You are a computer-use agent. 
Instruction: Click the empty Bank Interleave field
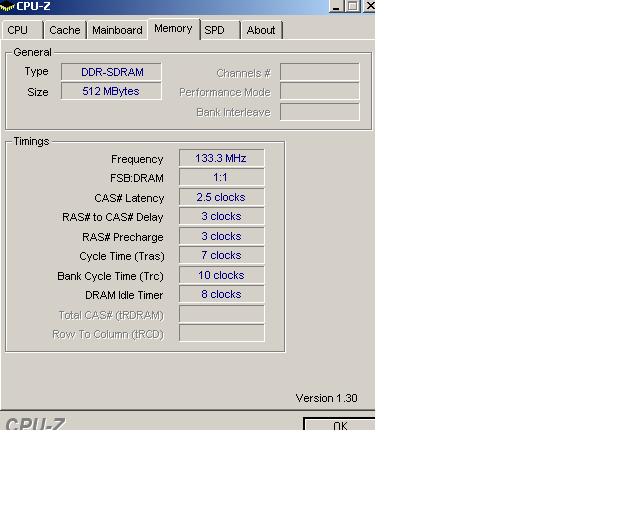320,112
